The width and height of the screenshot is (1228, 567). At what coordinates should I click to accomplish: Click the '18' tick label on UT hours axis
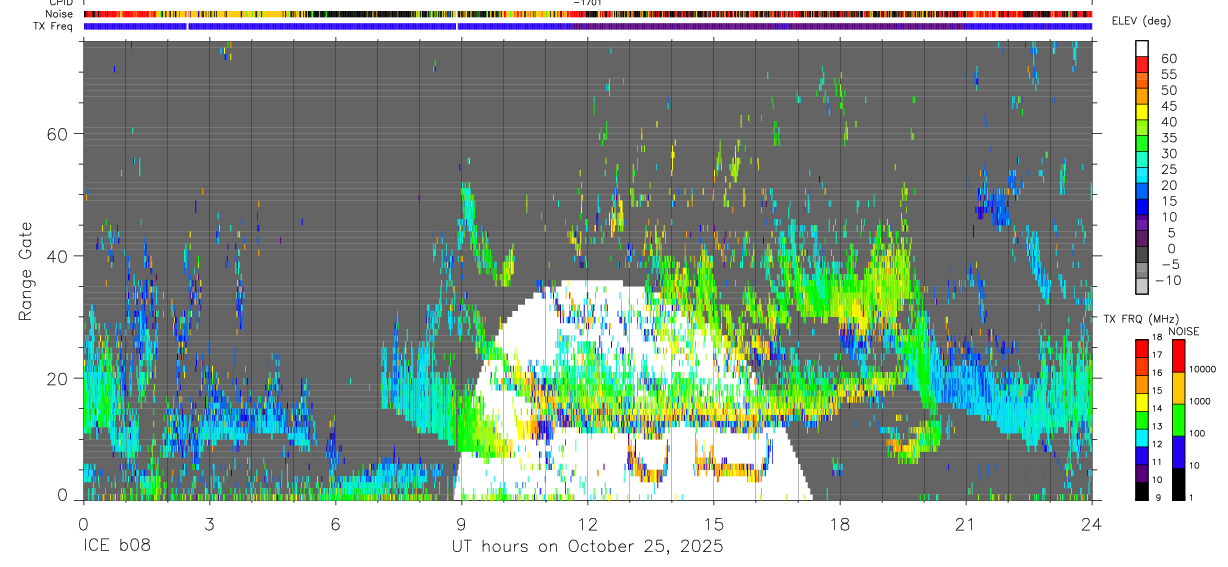(840, 523)
